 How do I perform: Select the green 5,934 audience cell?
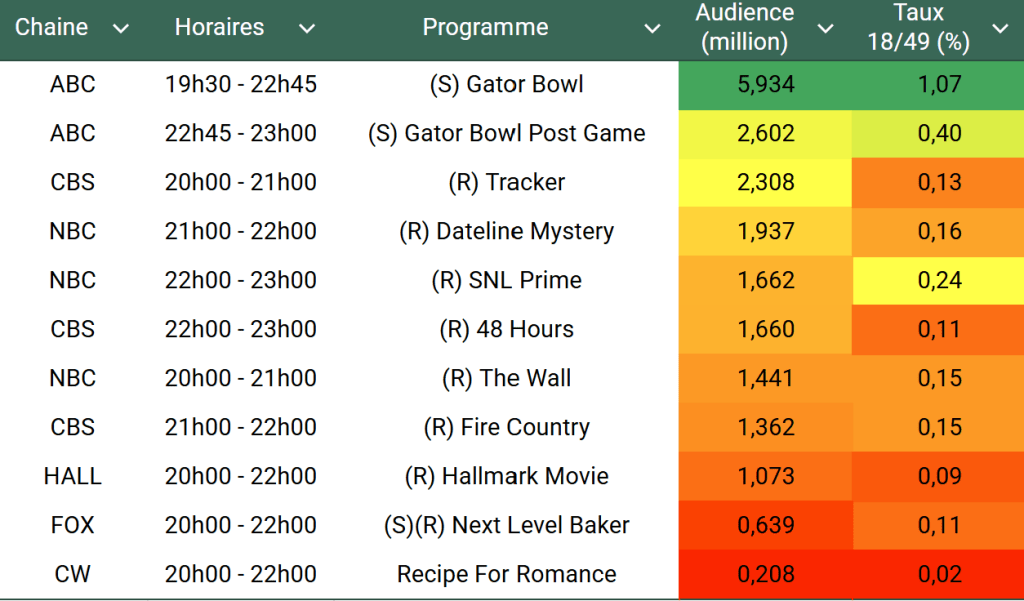click(x=765, y=85)
